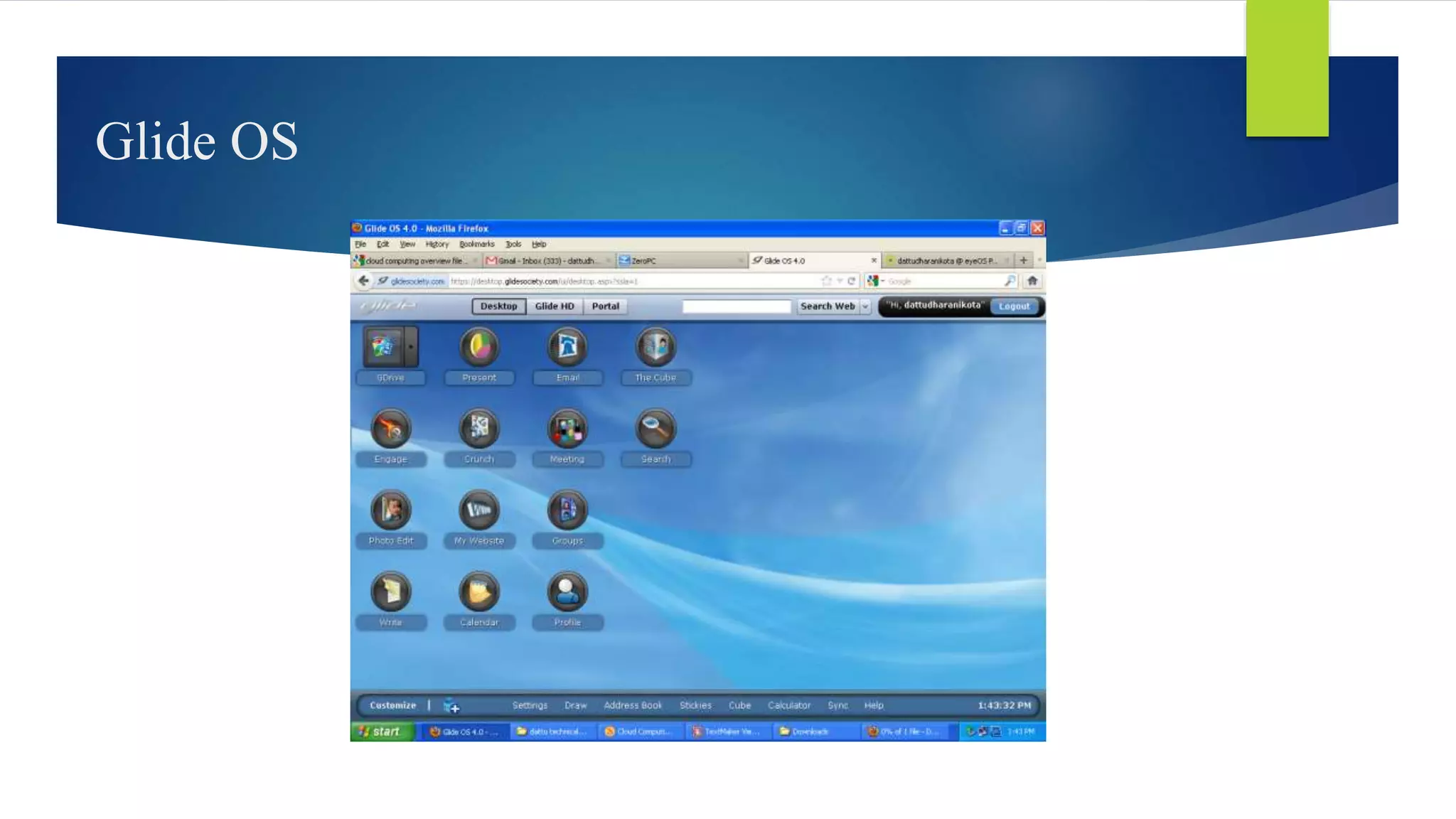Launch the Engage app icon
Screen dimensions: 1456x819
coord(391,429)
